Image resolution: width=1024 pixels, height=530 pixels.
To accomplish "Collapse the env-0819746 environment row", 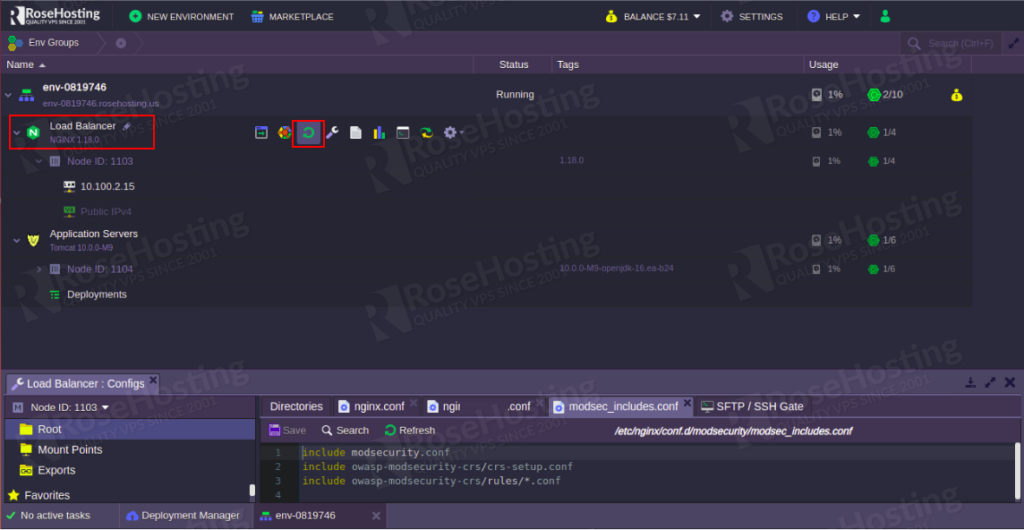I will click(x=8, y=95).
